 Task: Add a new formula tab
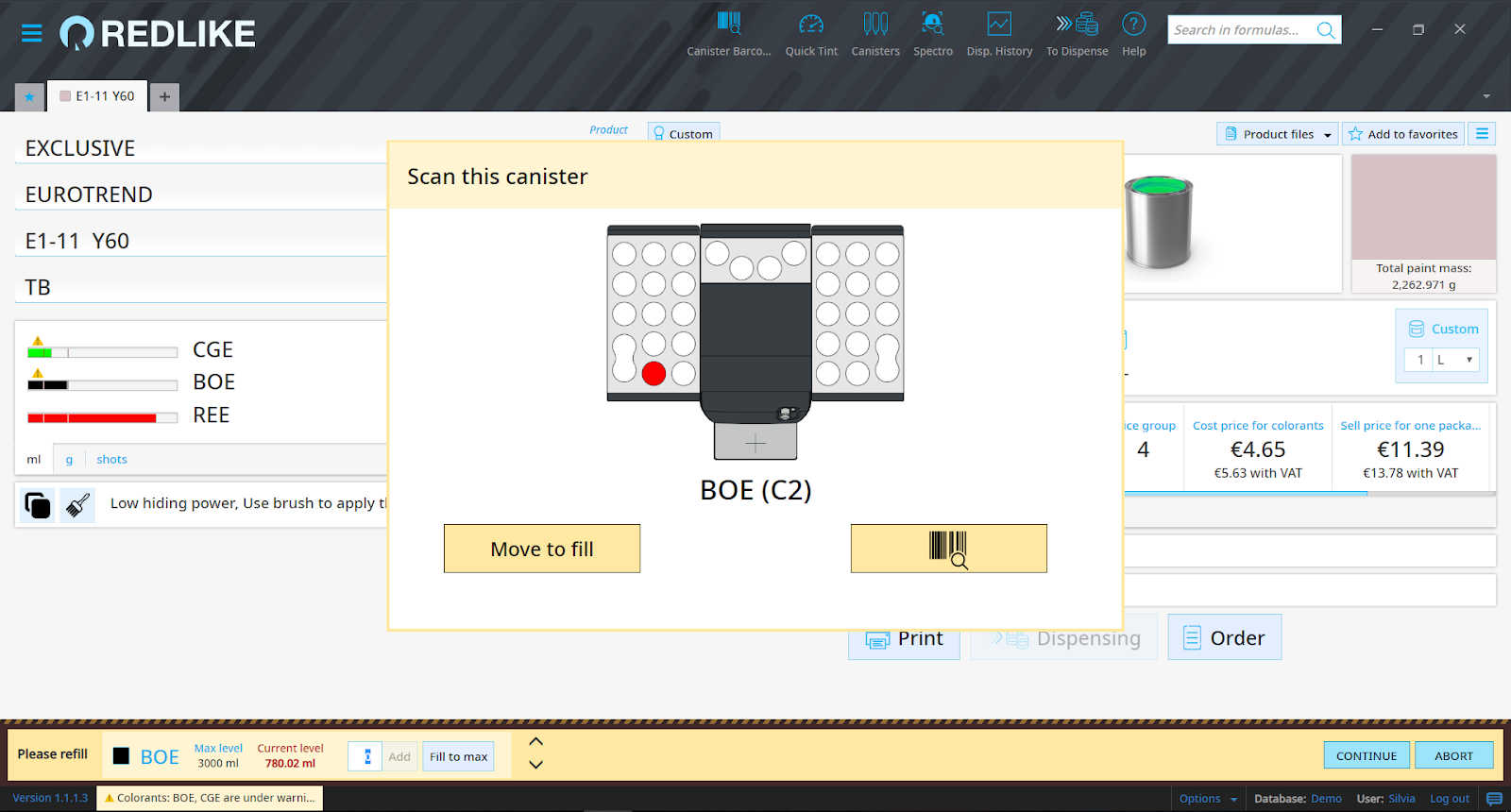click(x=164, y=96)
